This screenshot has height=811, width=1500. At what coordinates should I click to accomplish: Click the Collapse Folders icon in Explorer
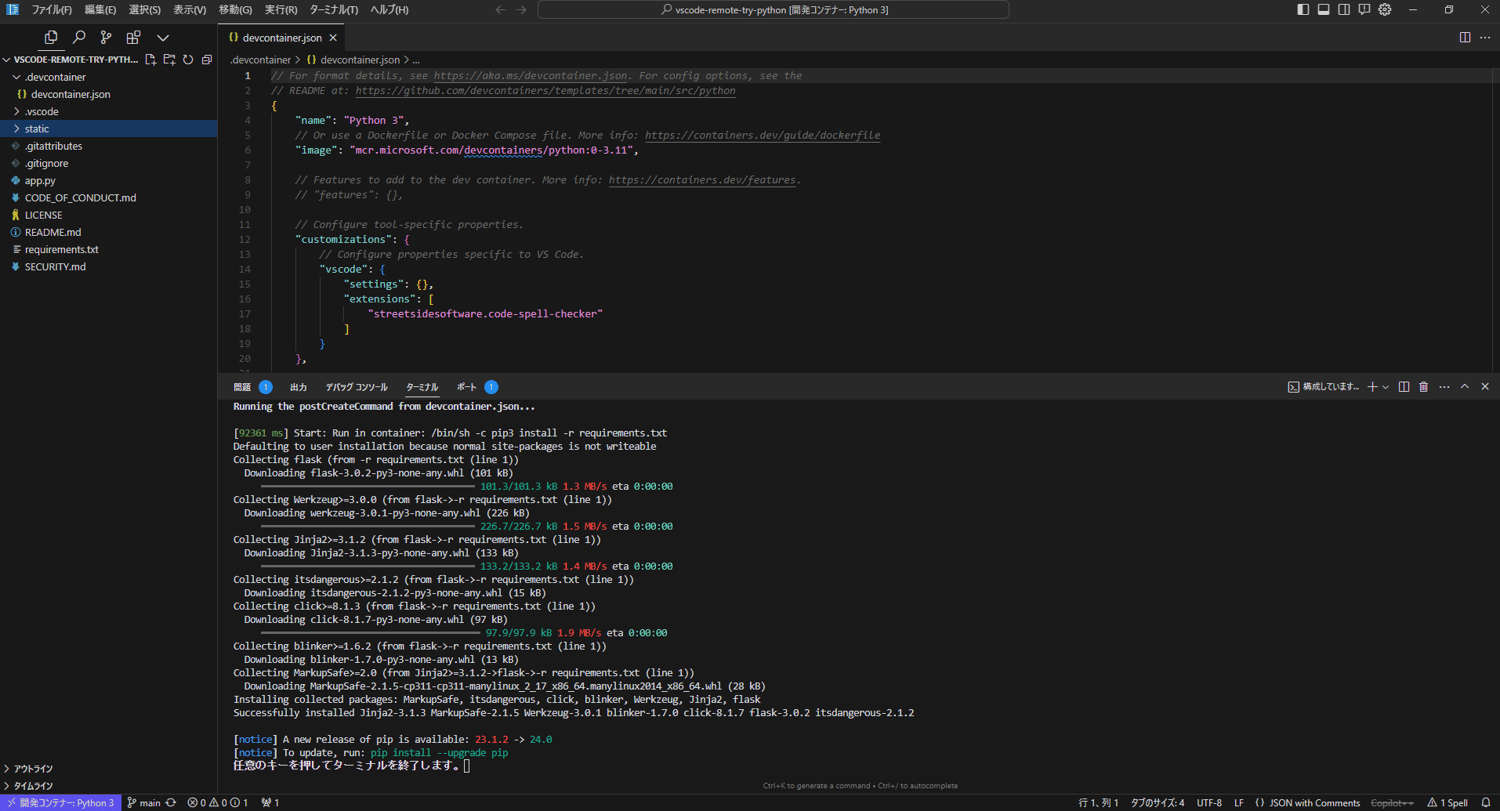coord(207,59)
